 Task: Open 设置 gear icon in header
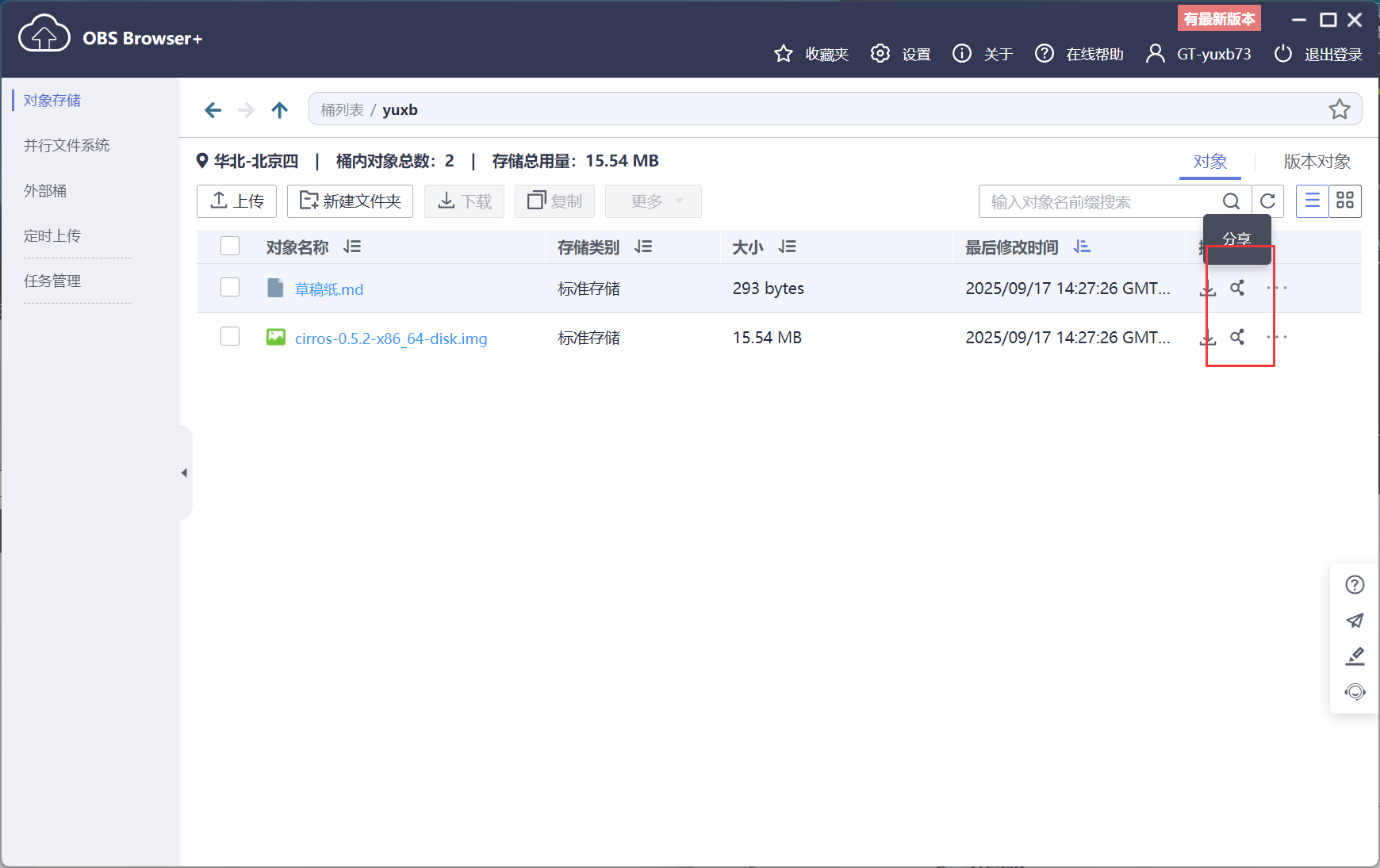click(x=880, y=53)
